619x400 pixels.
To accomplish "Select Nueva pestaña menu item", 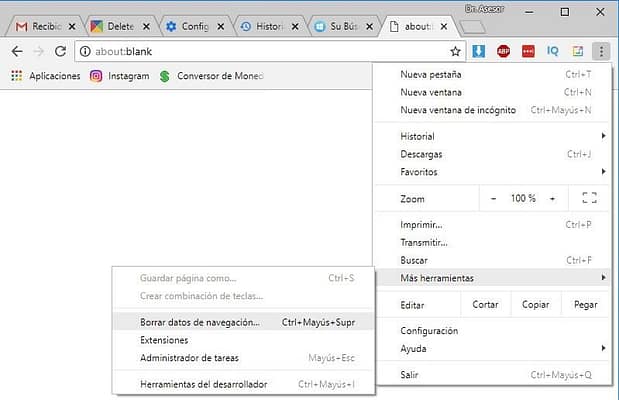I will [x=493, y=74].
